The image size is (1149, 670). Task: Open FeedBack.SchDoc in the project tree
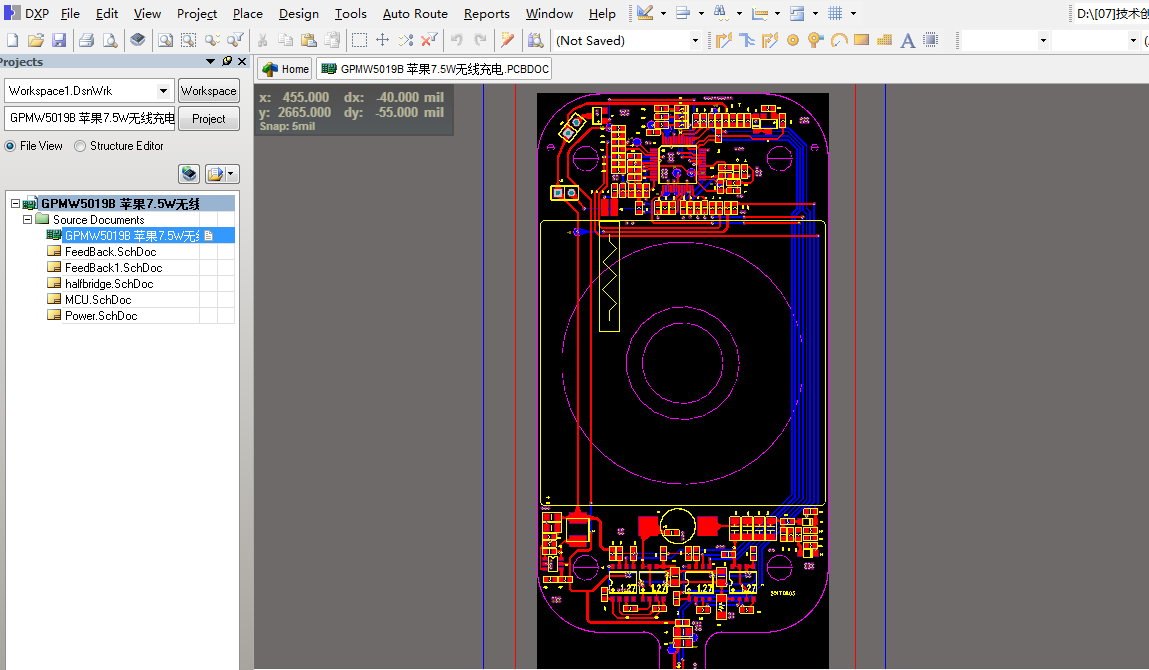click(110, 251)
